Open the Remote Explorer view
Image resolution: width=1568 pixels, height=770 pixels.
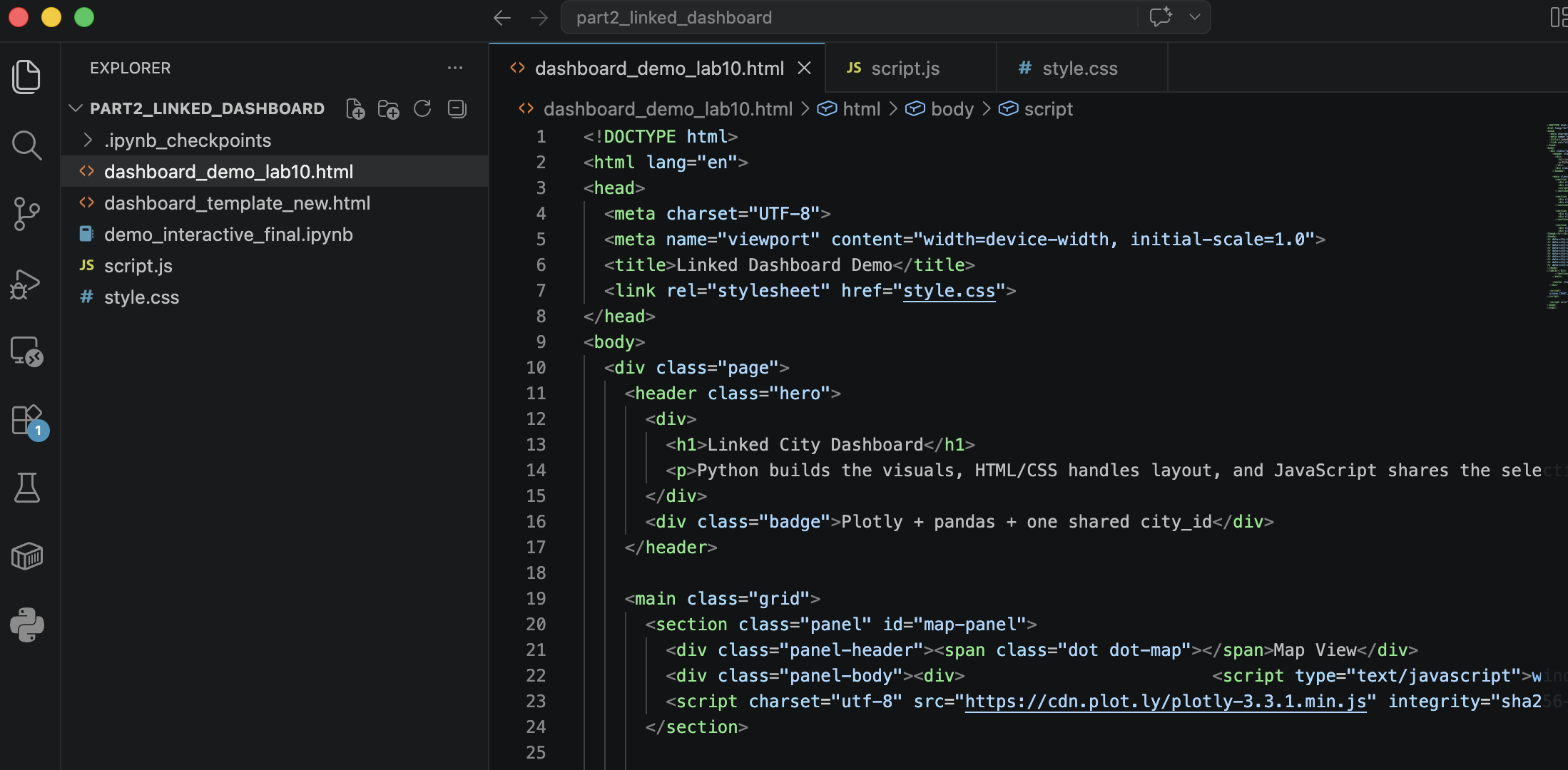[x=27, y=351]
